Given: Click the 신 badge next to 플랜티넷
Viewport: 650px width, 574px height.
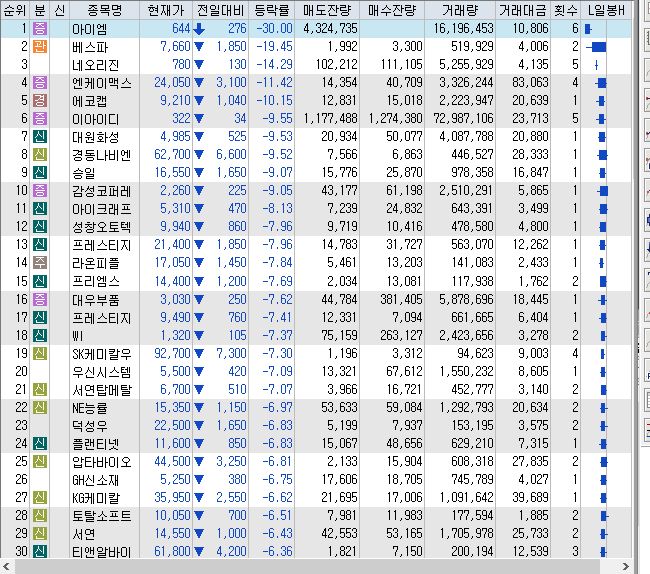Looking at the screenshot, I should (40, 443).
